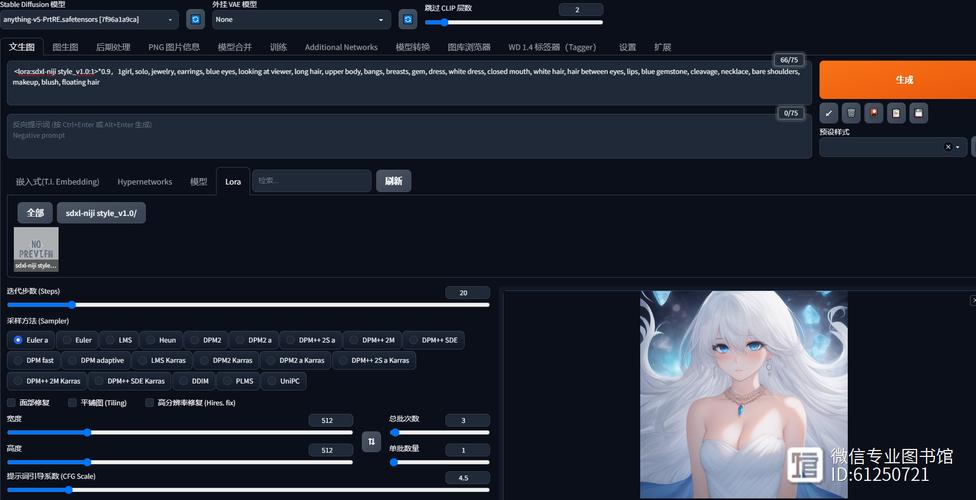The width and height of the screenshot is (976, 500).
Task: Open the 扩展 extensions tab
Action: tap(662, 47)
